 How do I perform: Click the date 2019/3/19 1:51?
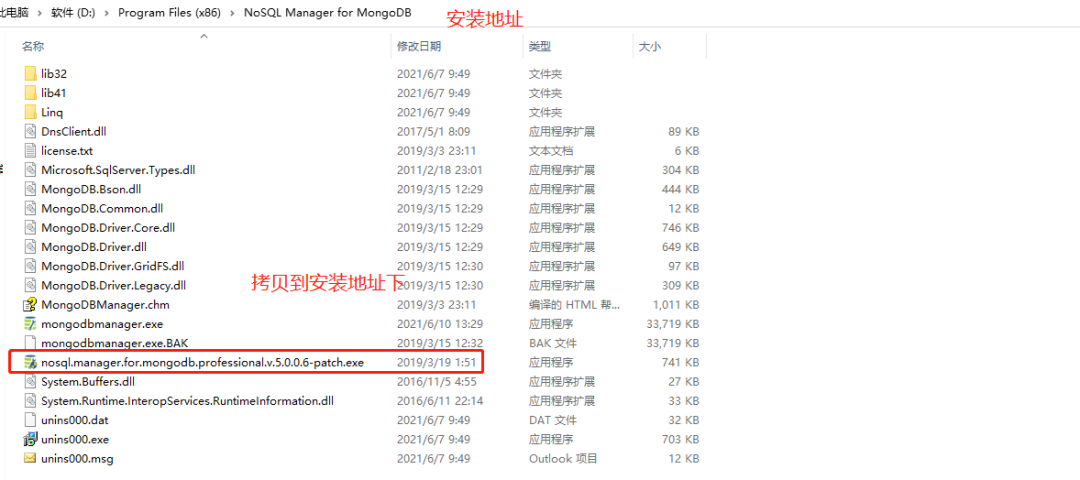coord(437,362)
